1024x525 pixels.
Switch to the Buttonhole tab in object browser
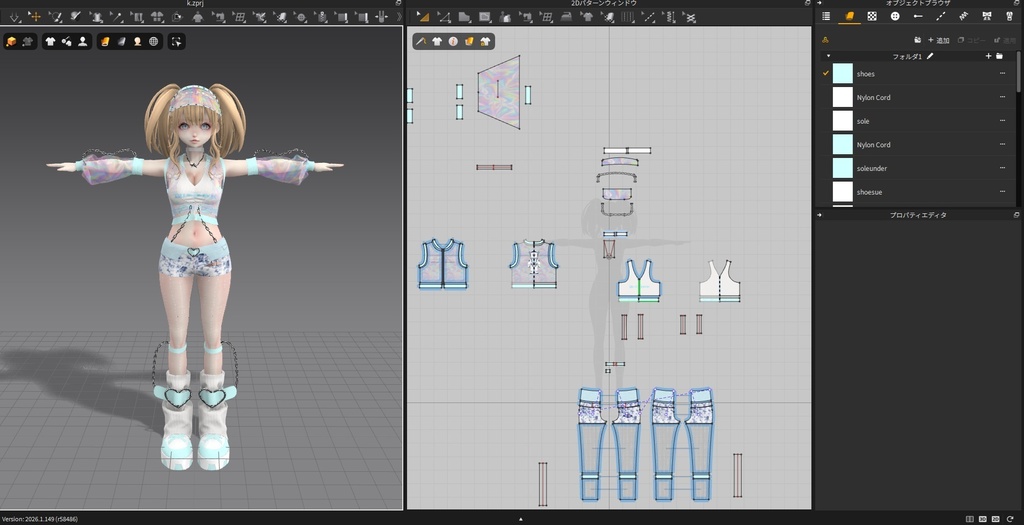point(918,16)
